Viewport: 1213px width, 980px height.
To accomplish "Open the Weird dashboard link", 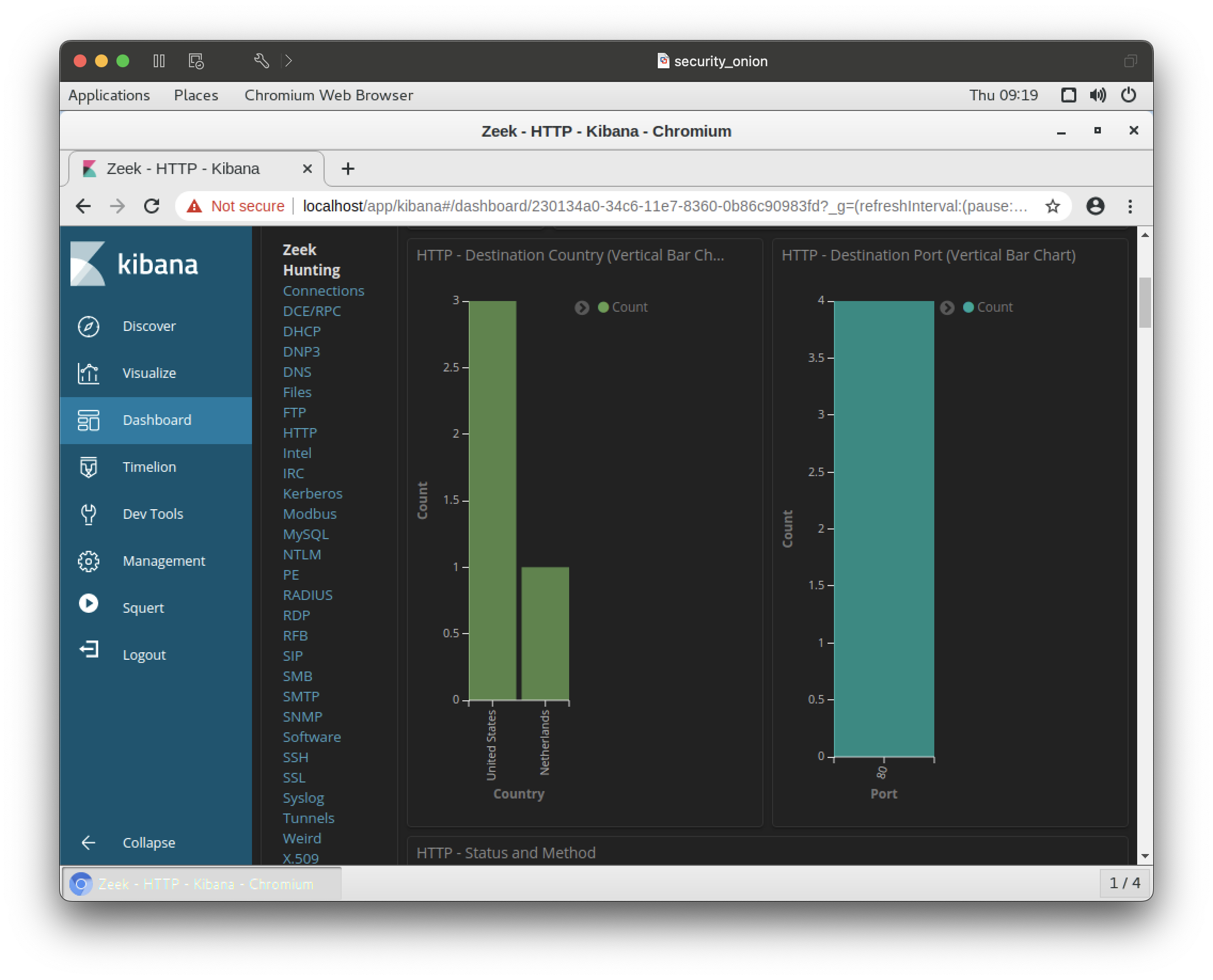I will pyautogui.click(x=302, y=839).
